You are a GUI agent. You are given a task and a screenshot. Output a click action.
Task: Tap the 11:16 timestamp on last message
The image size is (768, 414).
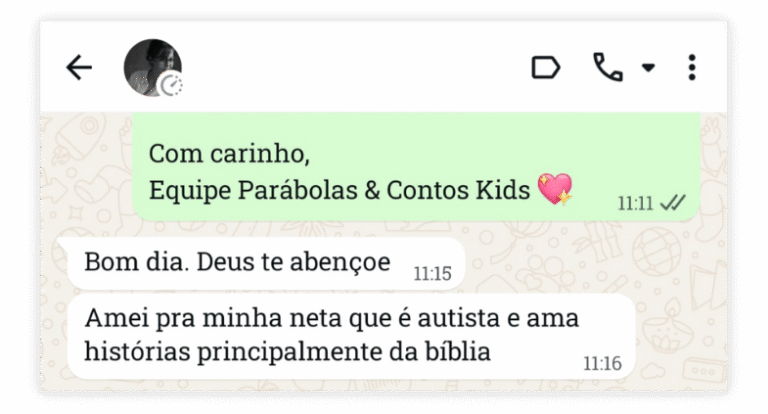pos(602,364)
